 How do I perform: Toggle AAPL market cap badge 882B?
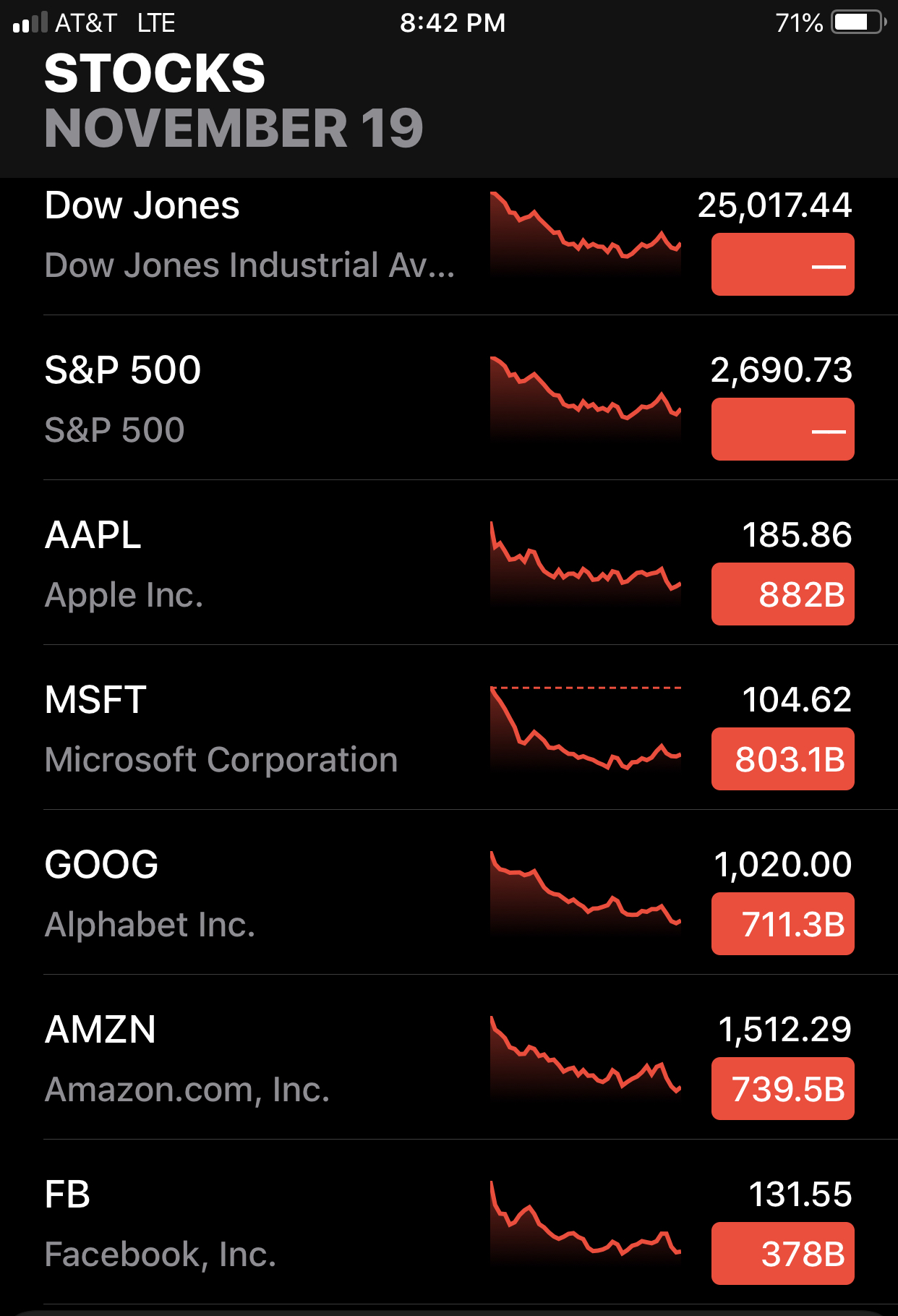point(782,594)
